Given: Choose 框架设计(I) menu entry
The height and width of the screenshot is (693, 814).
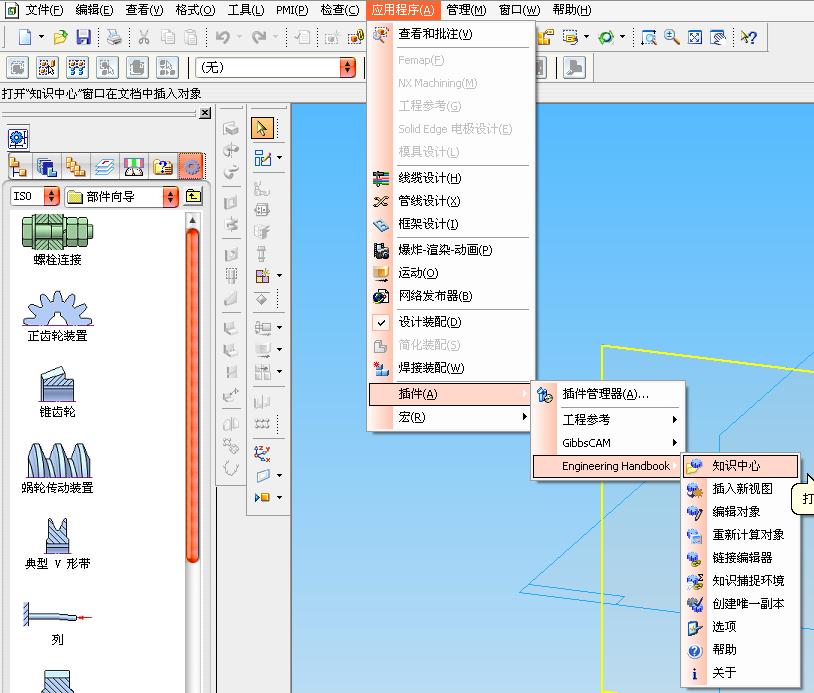Looking at the screenshot, I should pyautogui.click(x=451, y=224).
